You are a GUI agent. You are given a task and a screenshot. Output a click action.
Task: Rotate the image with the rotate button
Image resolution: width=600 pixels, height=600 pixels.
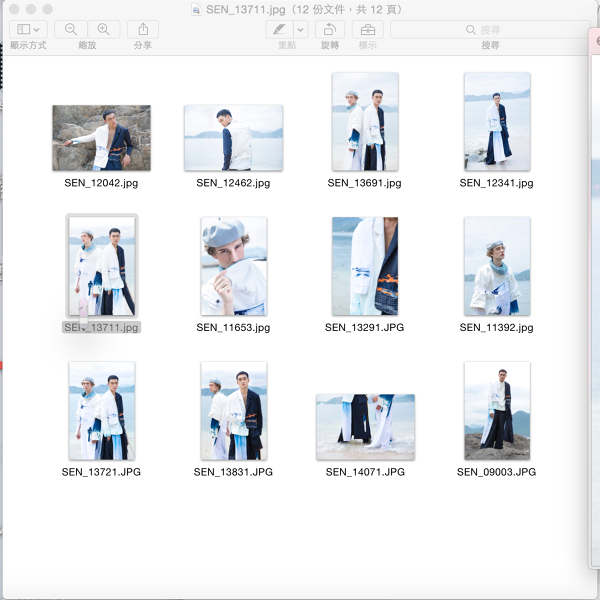(x=330, y=29)
